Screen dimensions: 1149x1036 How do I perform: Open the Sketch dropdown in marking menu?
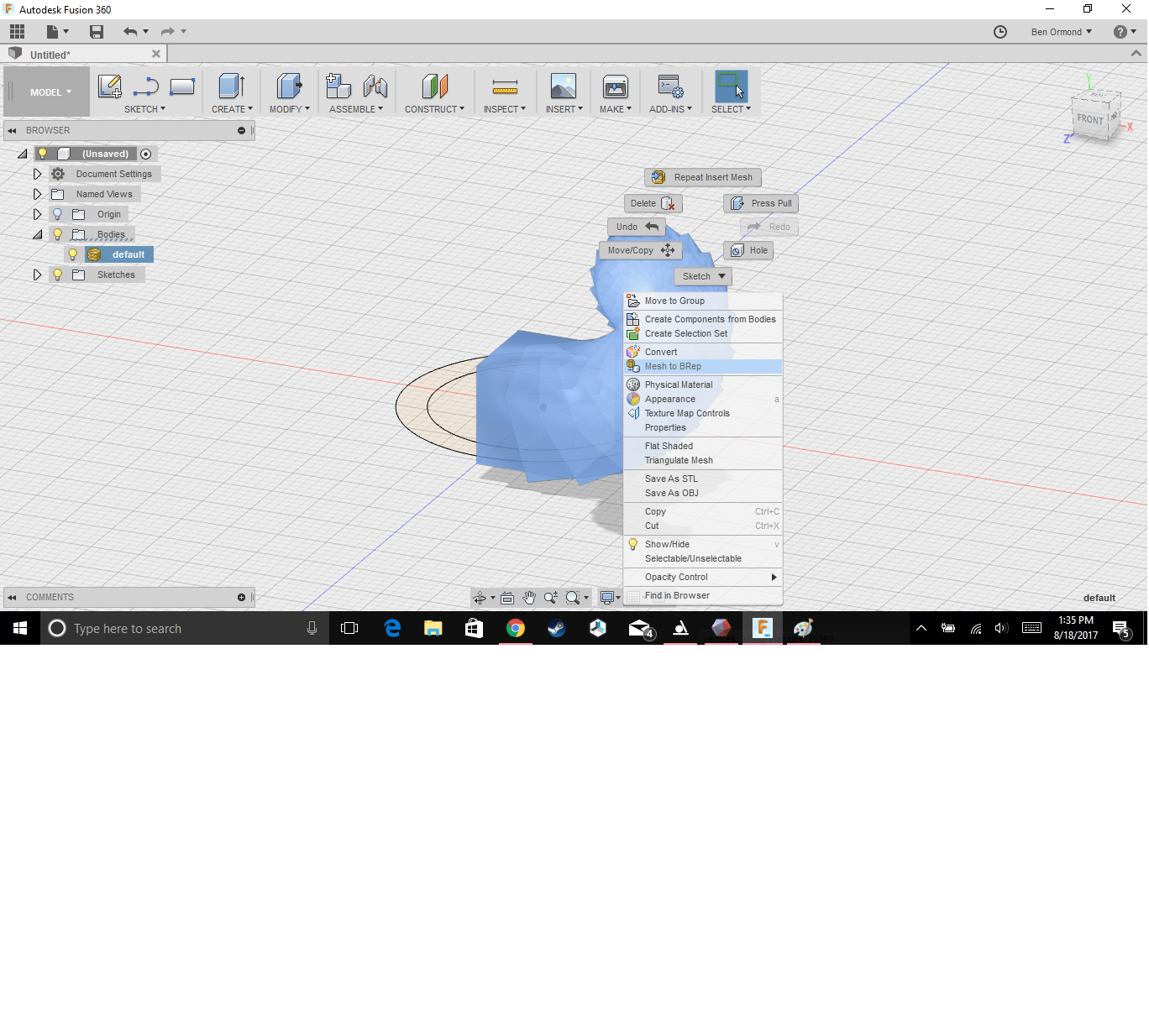[703, 276]
